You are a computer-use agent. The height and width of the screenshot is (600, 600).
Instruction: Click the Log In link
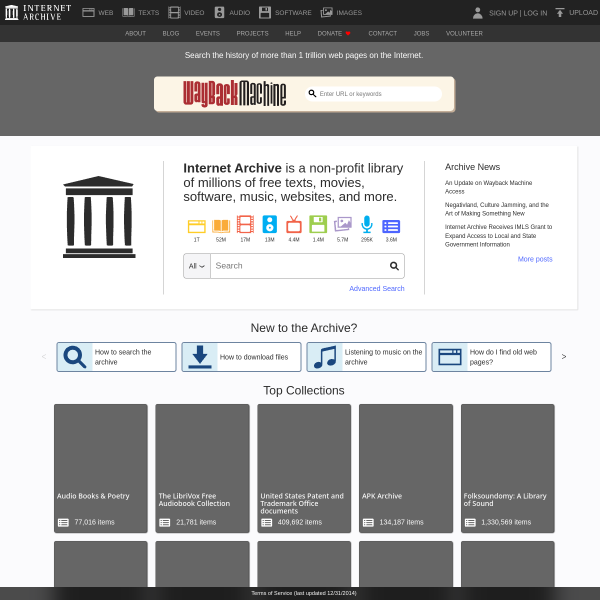click(535, 13)
